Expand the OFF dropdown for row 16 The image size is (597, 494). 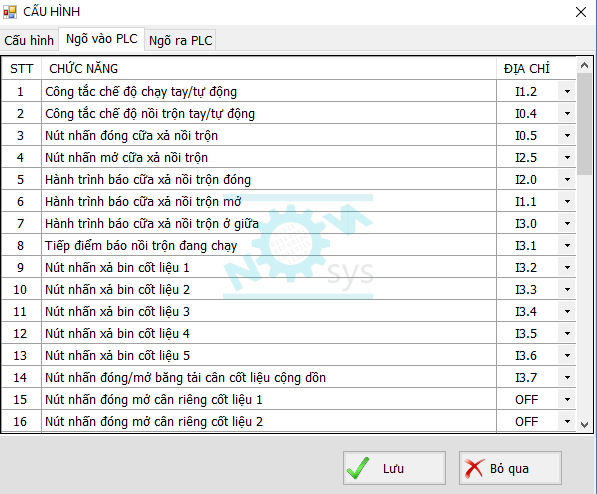coord(567,422)
